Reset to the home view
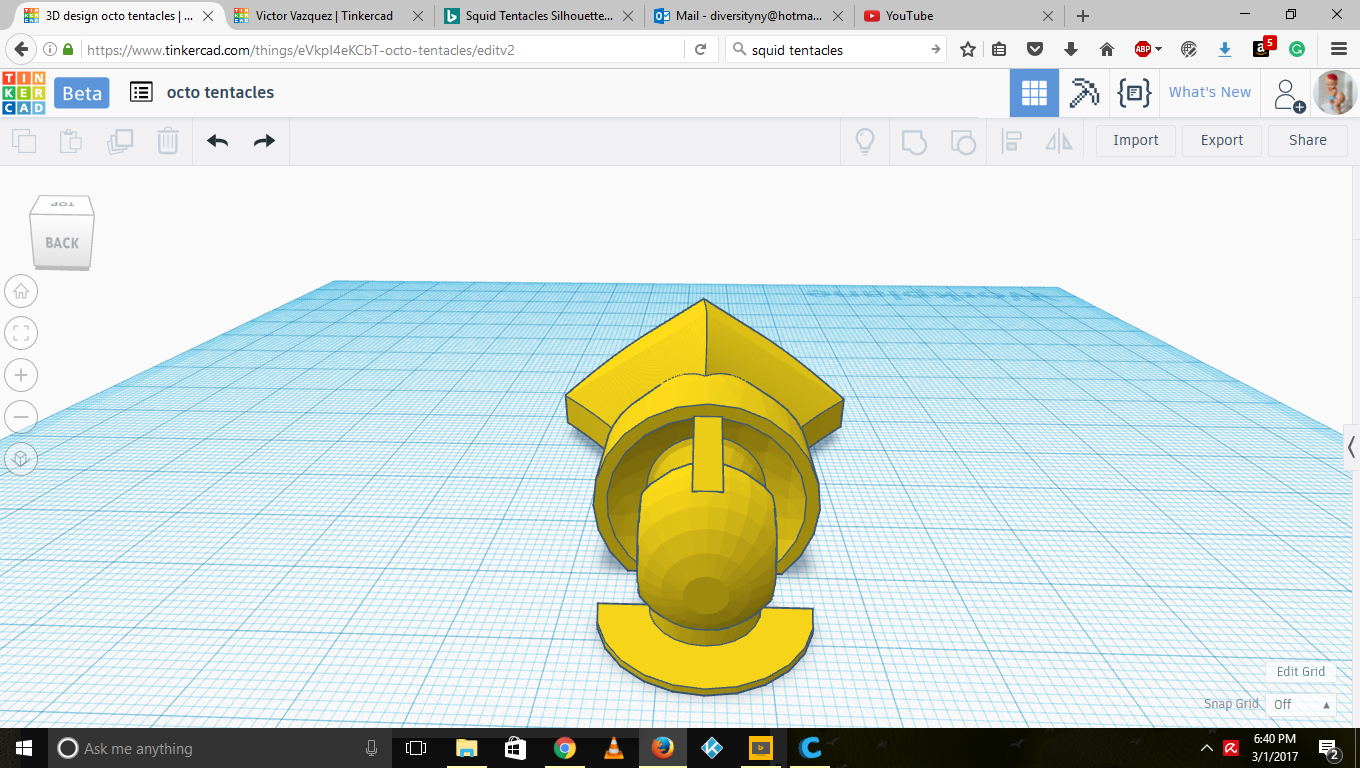1360x768 pixels. point(21,291)
